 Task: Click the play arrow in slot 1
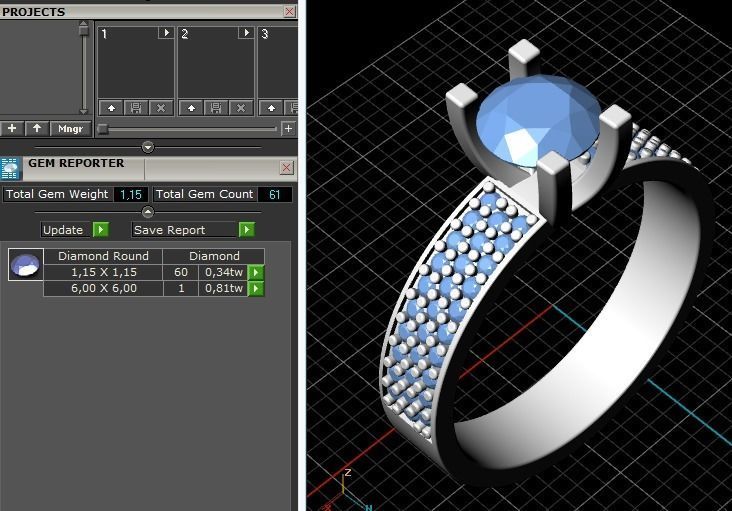pyautogui.click(x=166, y=33)
